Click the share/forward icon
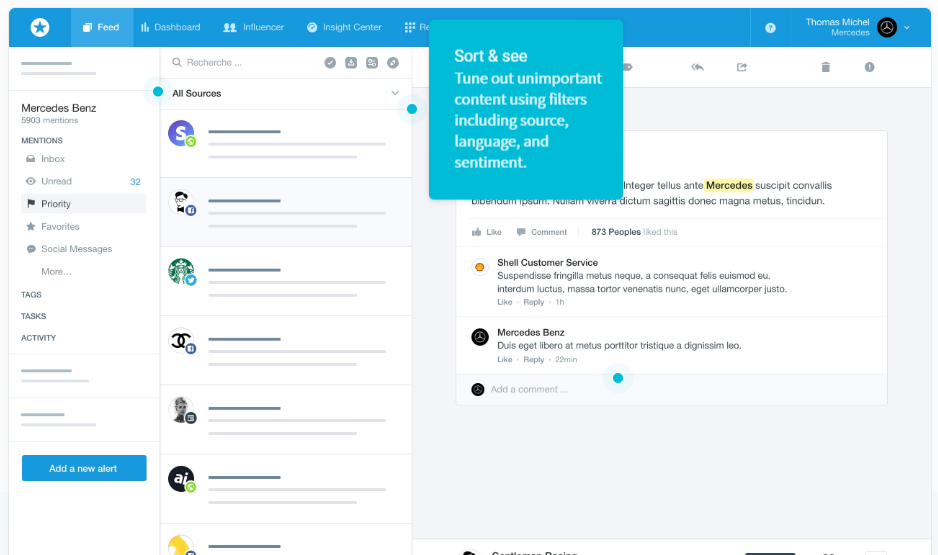This screenshot has height=555, width=938. coord(742,67)
